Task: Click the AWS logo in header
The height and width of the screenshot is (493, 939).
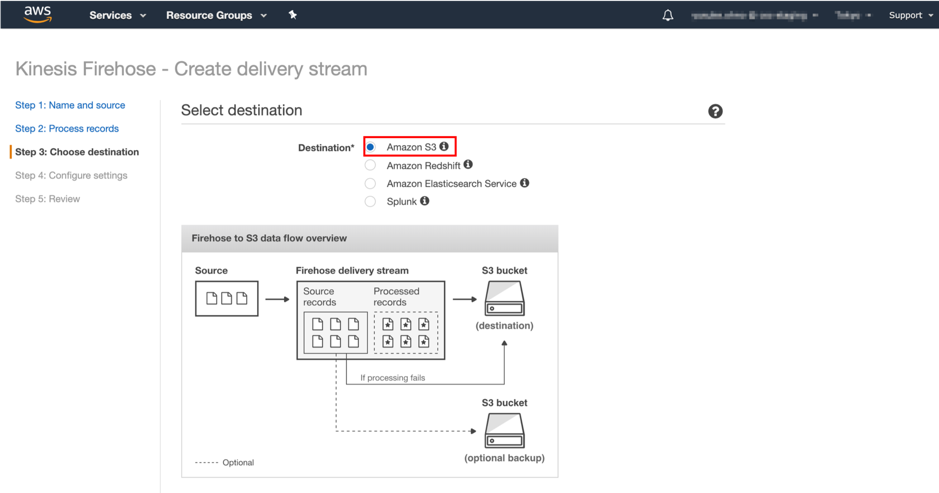Action: click(37, 14)
